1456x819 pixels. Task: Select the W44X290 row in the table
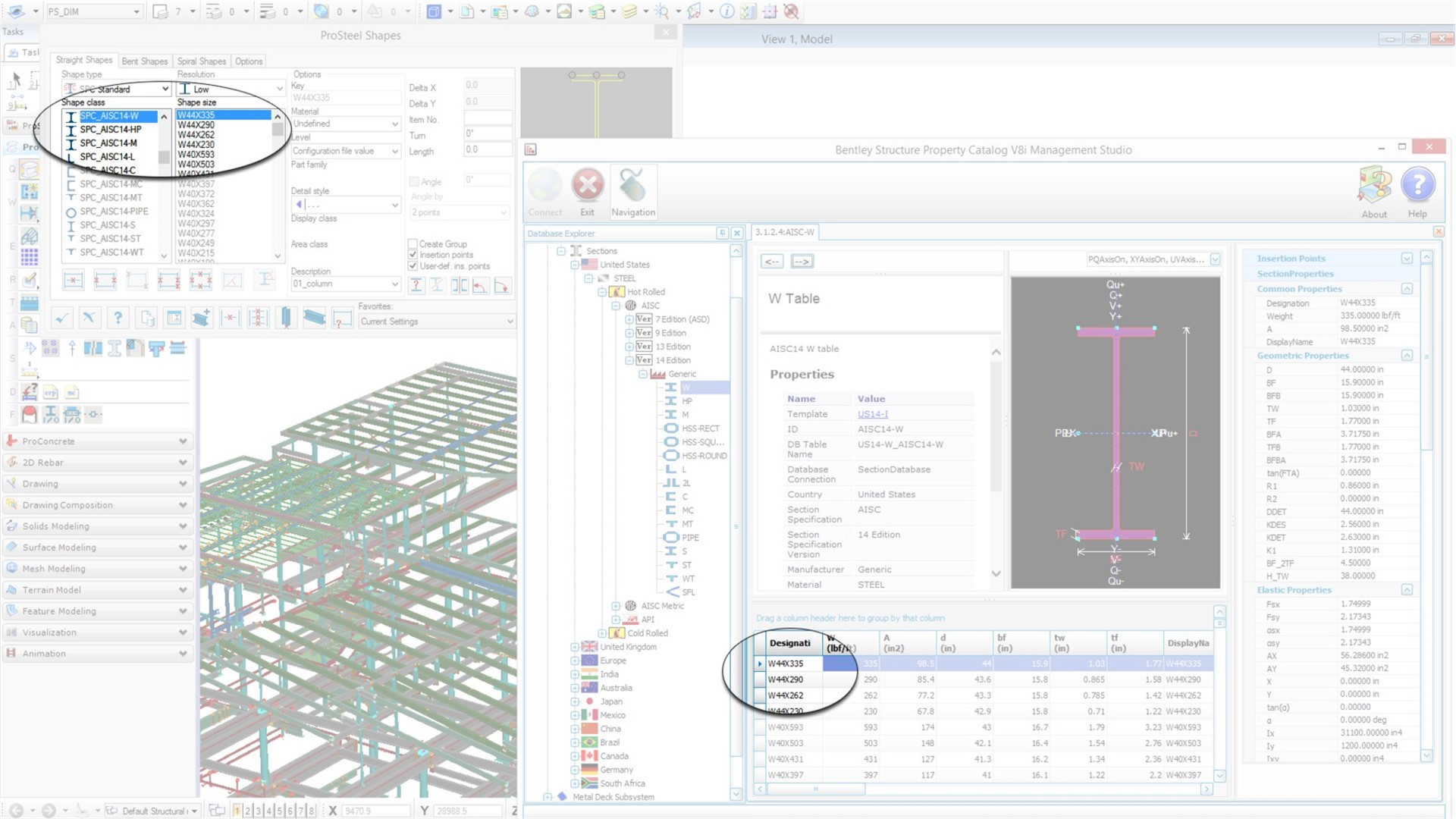click(x=786, y=679)
